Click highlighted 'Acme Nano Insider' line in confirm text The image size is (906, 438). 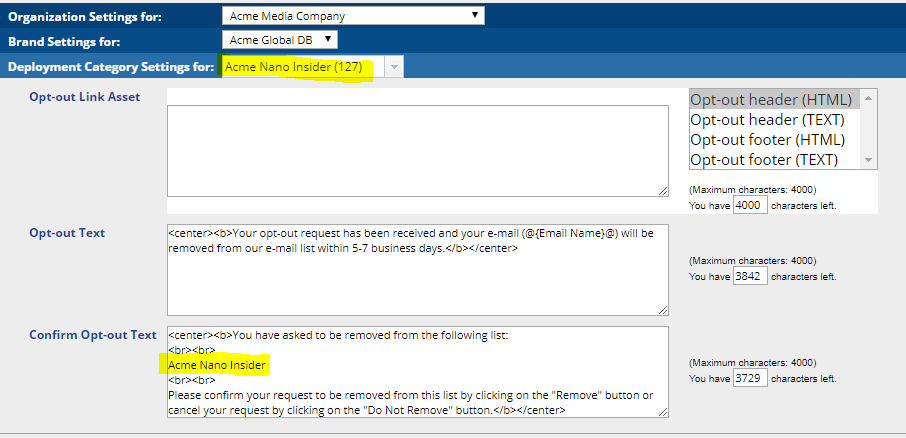pyautogui.click(x=217, y=366)
